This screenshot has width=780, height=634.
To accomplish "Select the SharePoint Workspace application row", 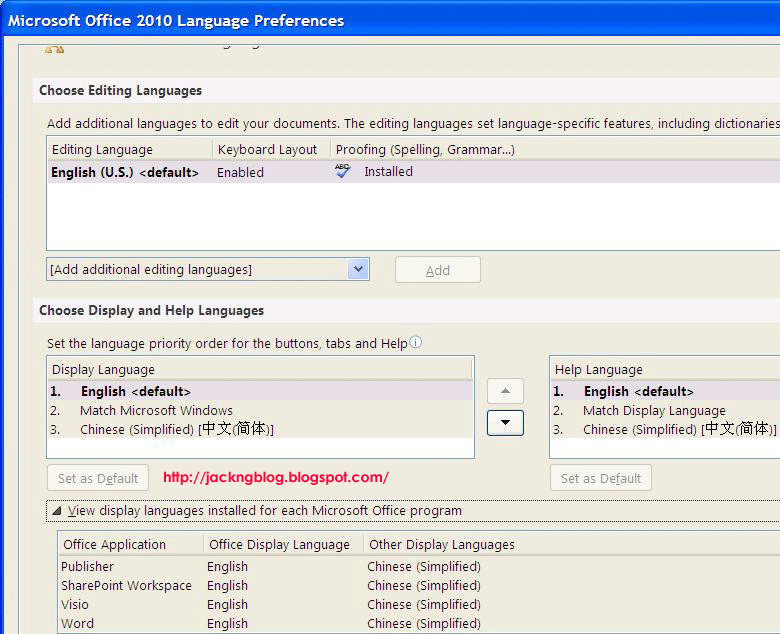I will [x=419, y=585].
